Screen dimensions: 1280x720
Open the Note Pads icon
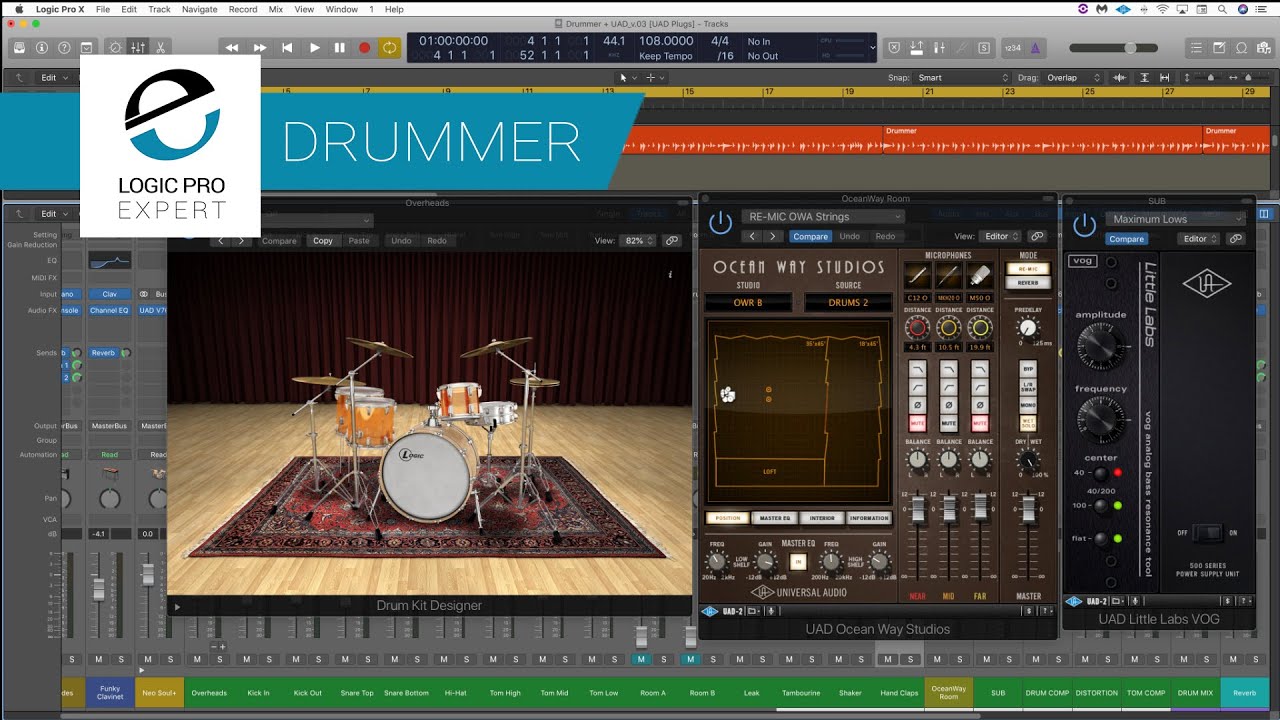pyautogui.click(x=1219, y=47)
